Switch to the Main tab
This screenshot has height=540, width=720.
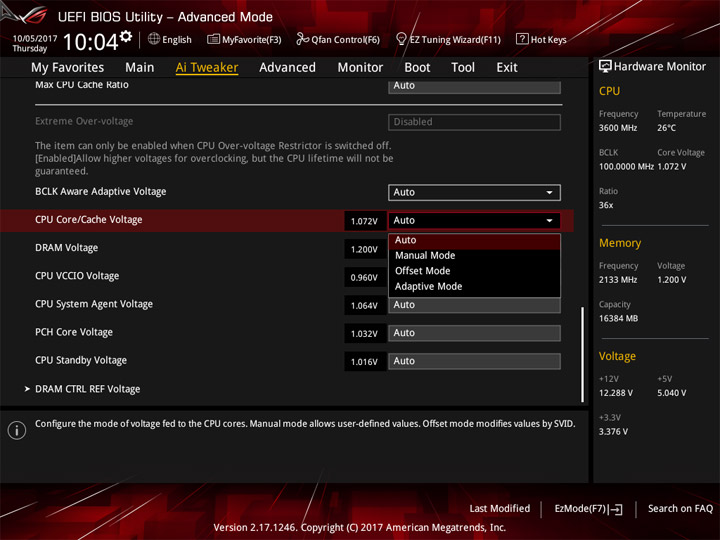point(140,68)
